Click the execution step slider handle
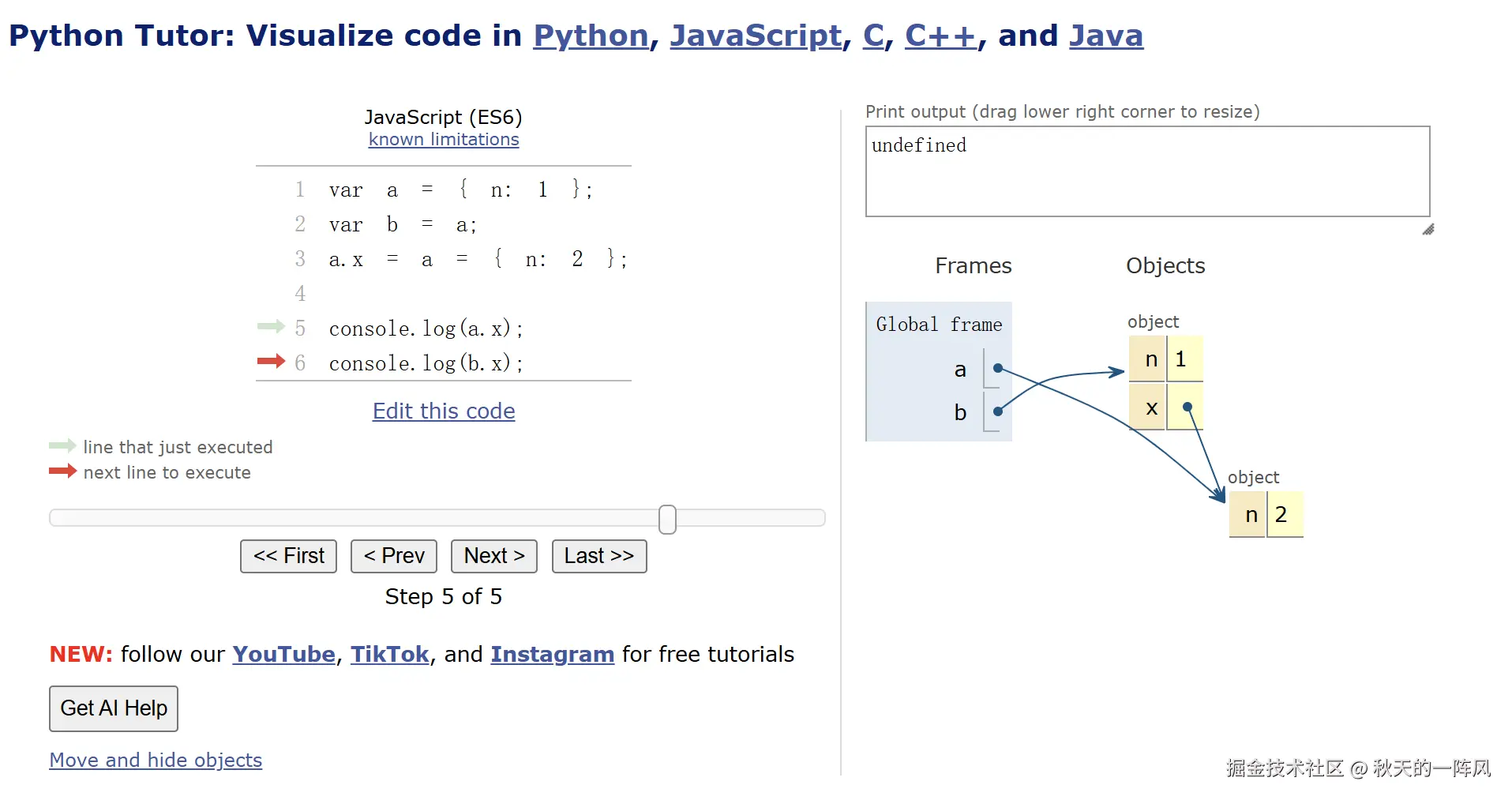Viewport: 1512px width, 800px height. 667,520
